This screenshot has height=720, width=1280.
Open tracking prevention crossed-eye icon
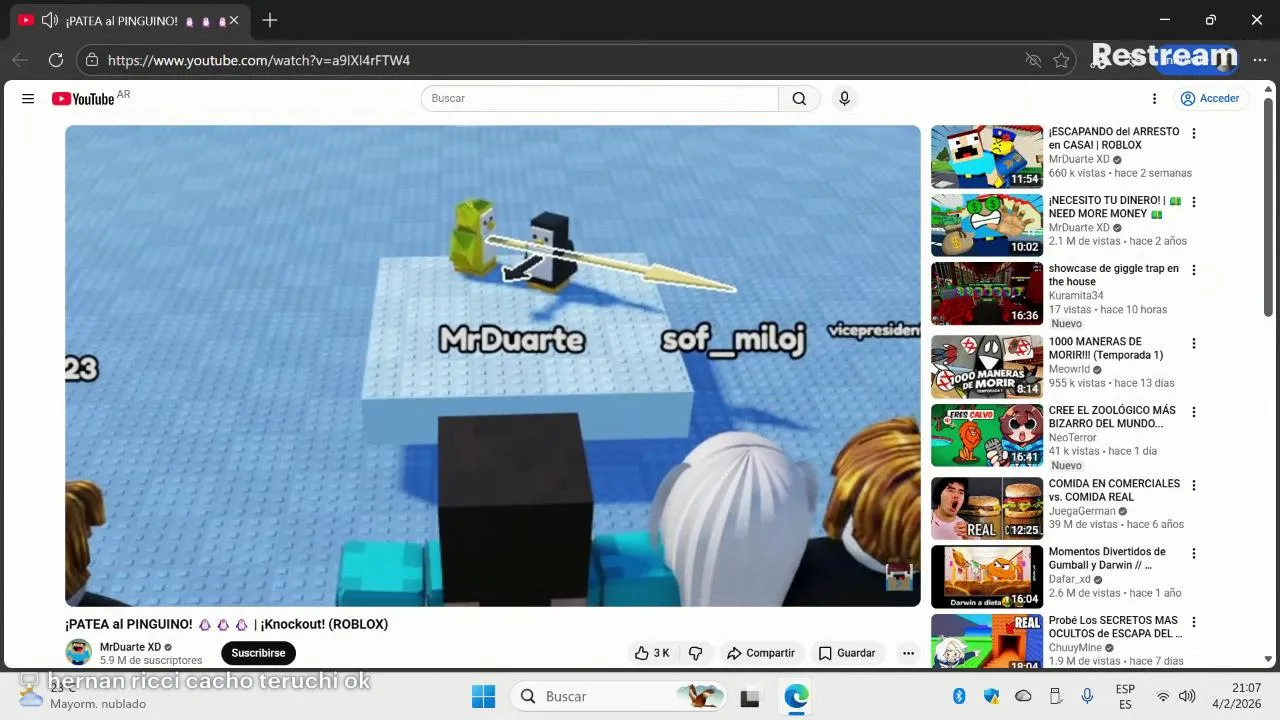[1033, 60]
